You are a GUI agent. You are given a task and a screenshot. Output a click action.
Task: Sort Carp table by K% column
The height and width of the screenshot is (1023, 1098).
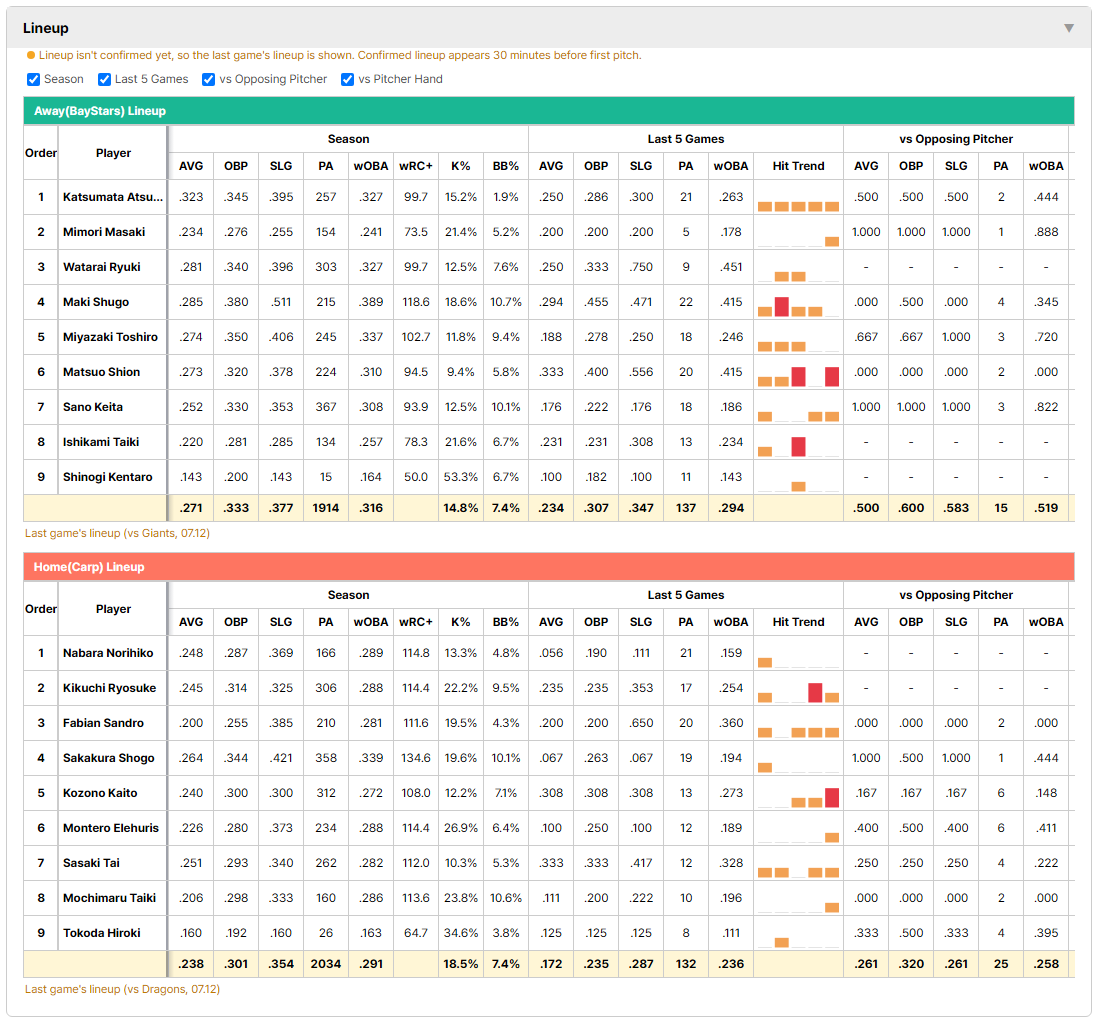pos(461,622)
